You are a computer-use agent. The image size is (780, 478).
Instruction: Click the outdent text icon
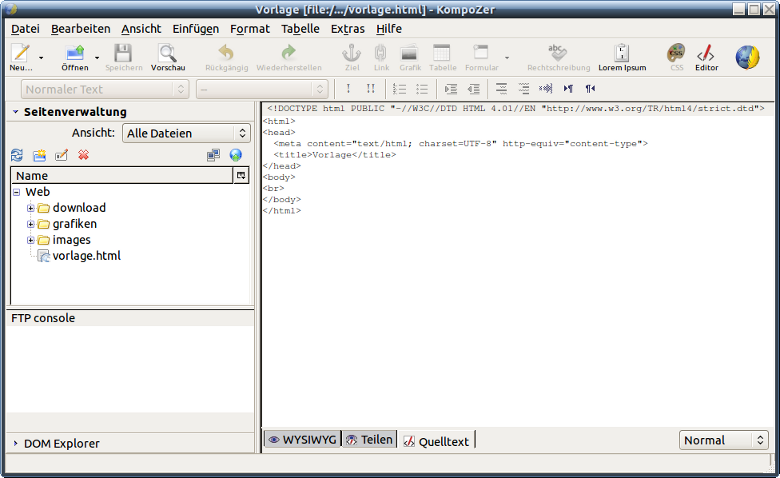474,89
